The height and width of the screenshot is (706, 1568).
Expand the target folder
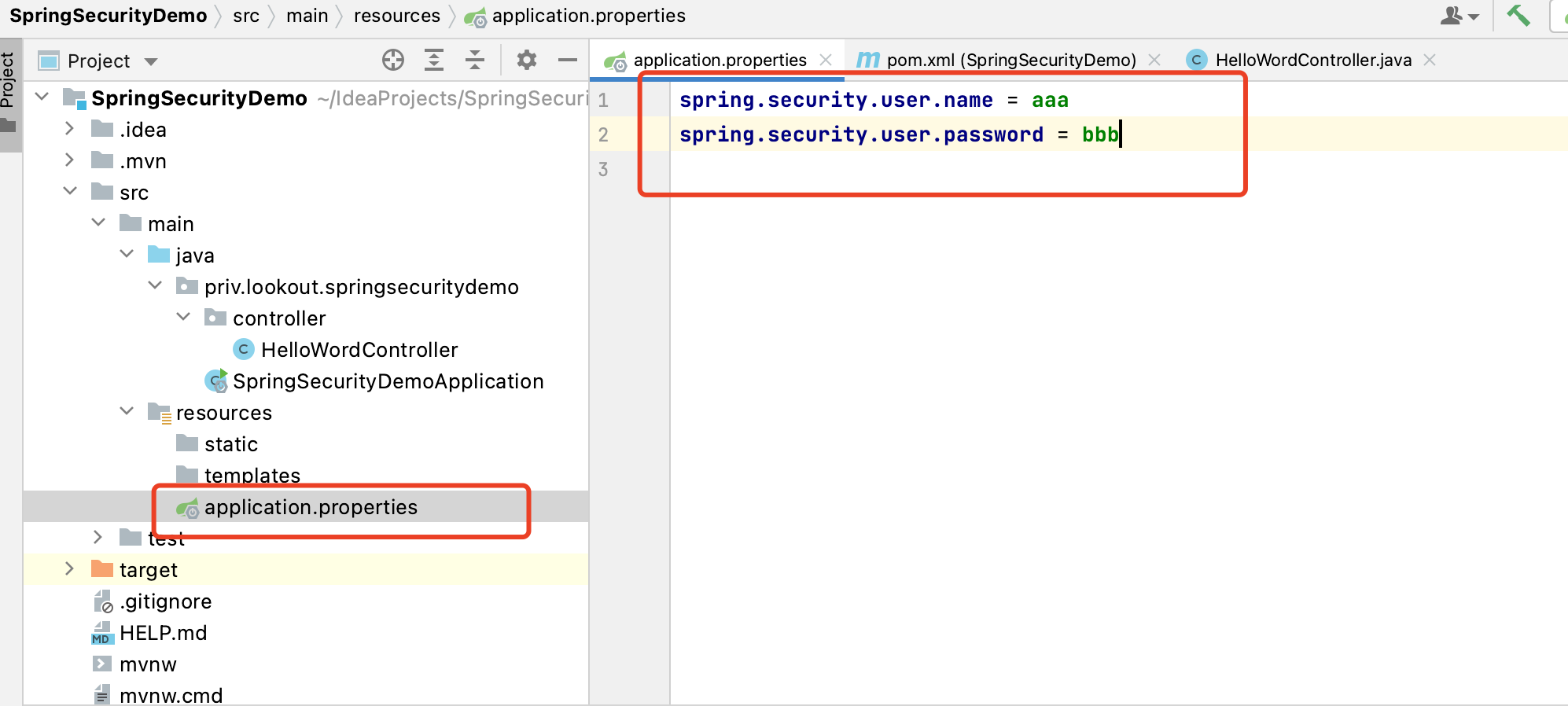tap(69, 568)
